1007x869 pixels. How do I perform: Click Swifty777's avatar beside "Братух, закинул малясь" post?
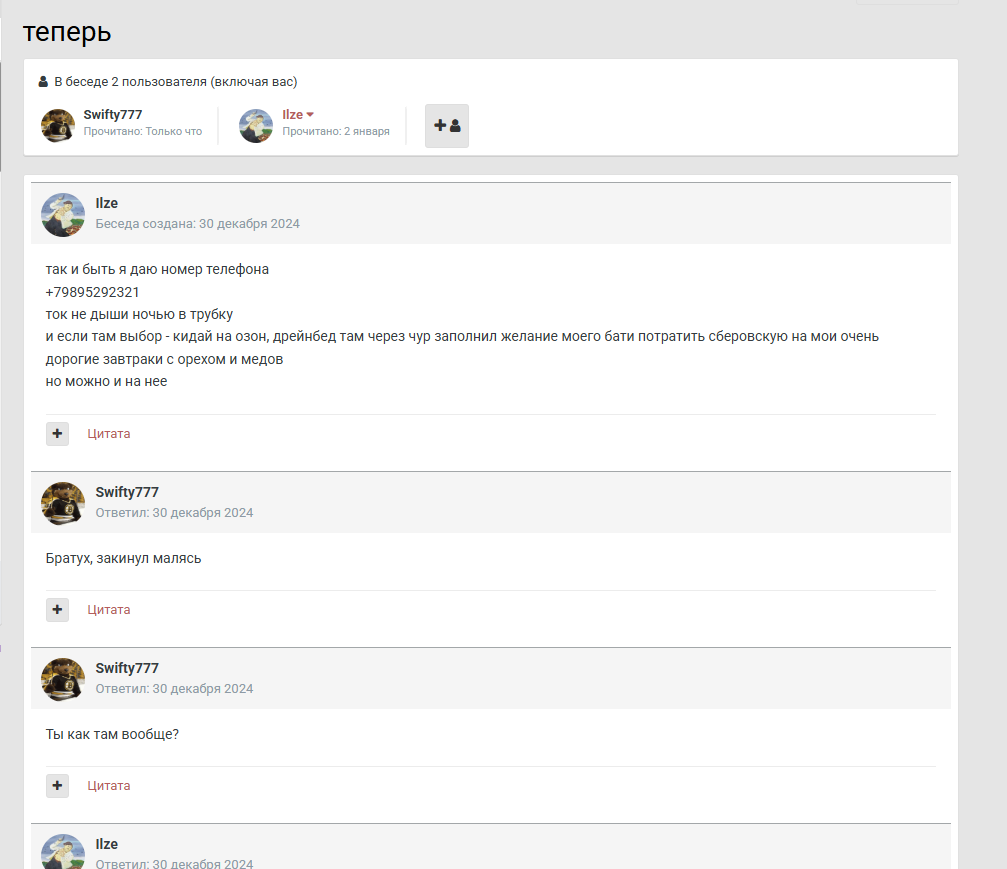pos(63,503)
